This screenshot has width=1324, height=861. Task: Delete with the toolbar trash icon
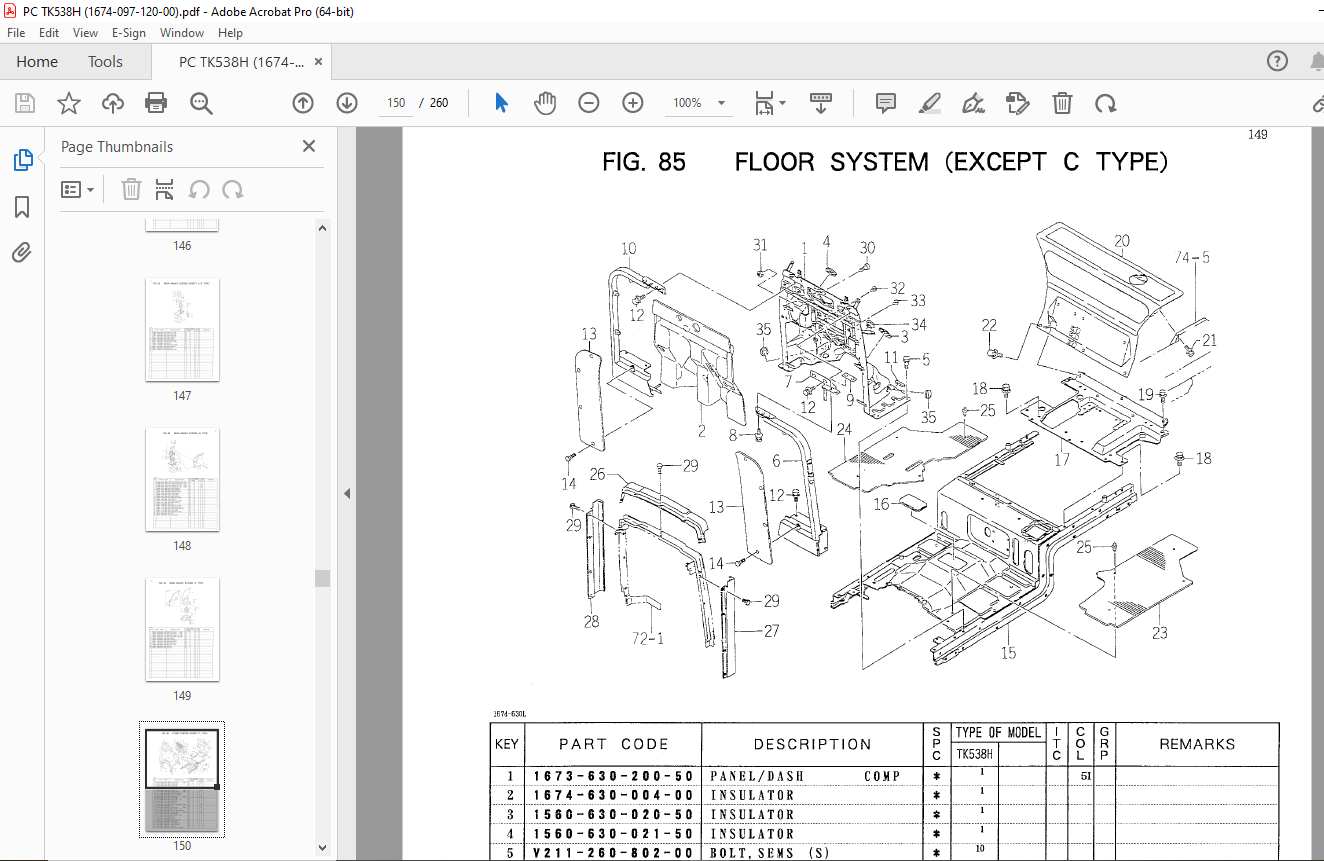click(1062, 103)
